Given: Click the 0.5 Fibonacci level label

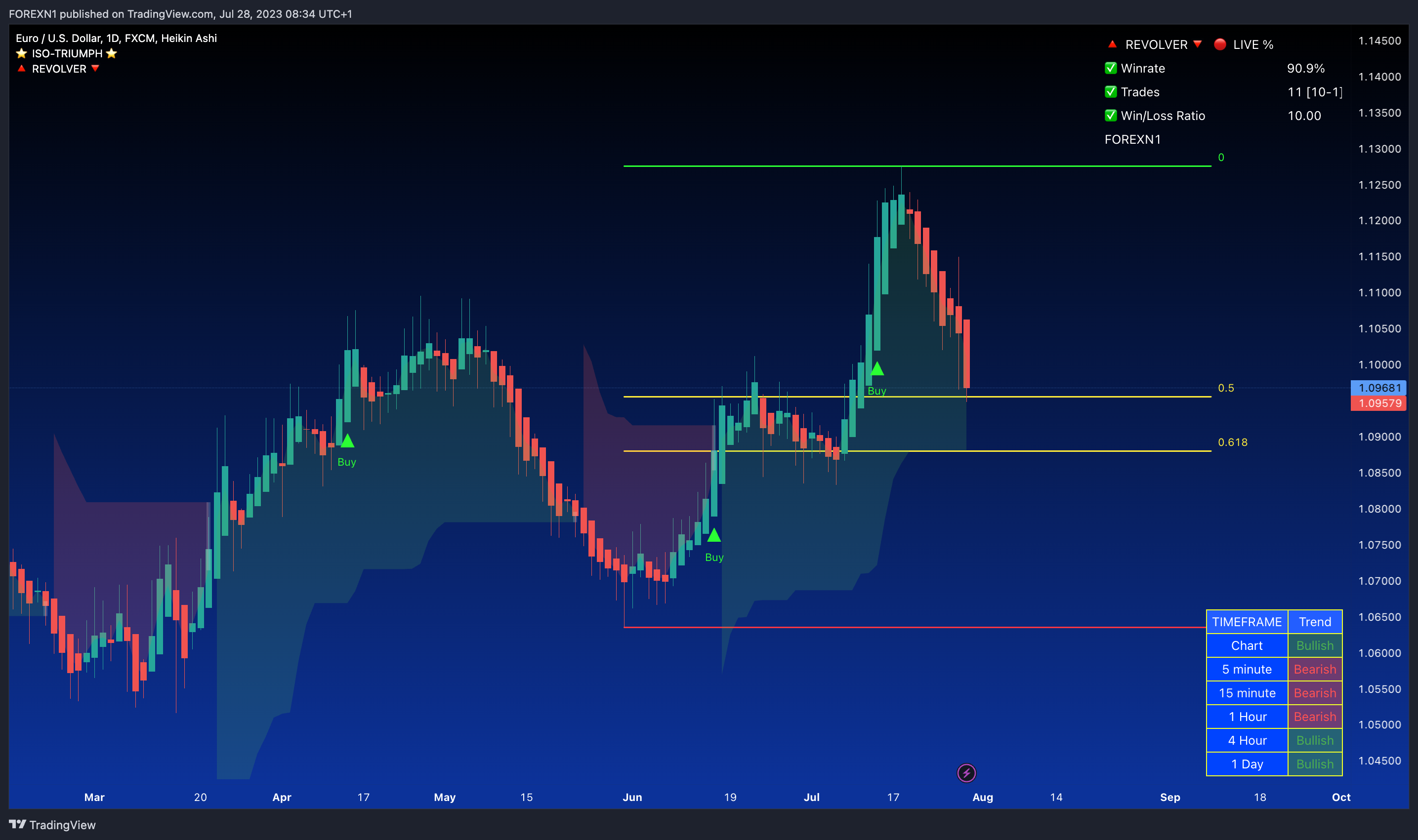Looking at the screenshot, I should pos(1225,388).
